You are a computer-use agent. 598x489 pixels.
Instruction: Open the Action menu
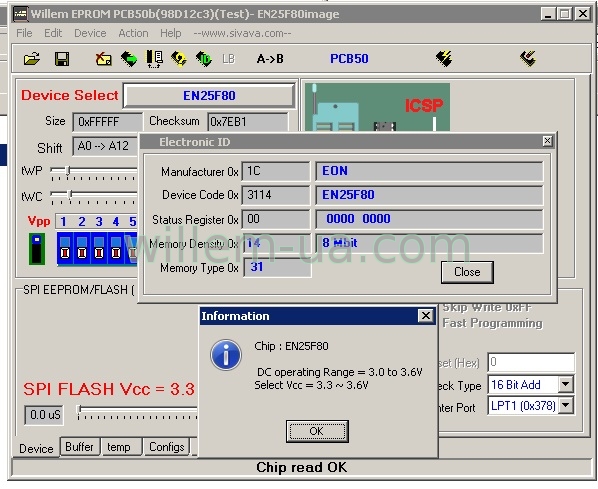pos(133,33)
